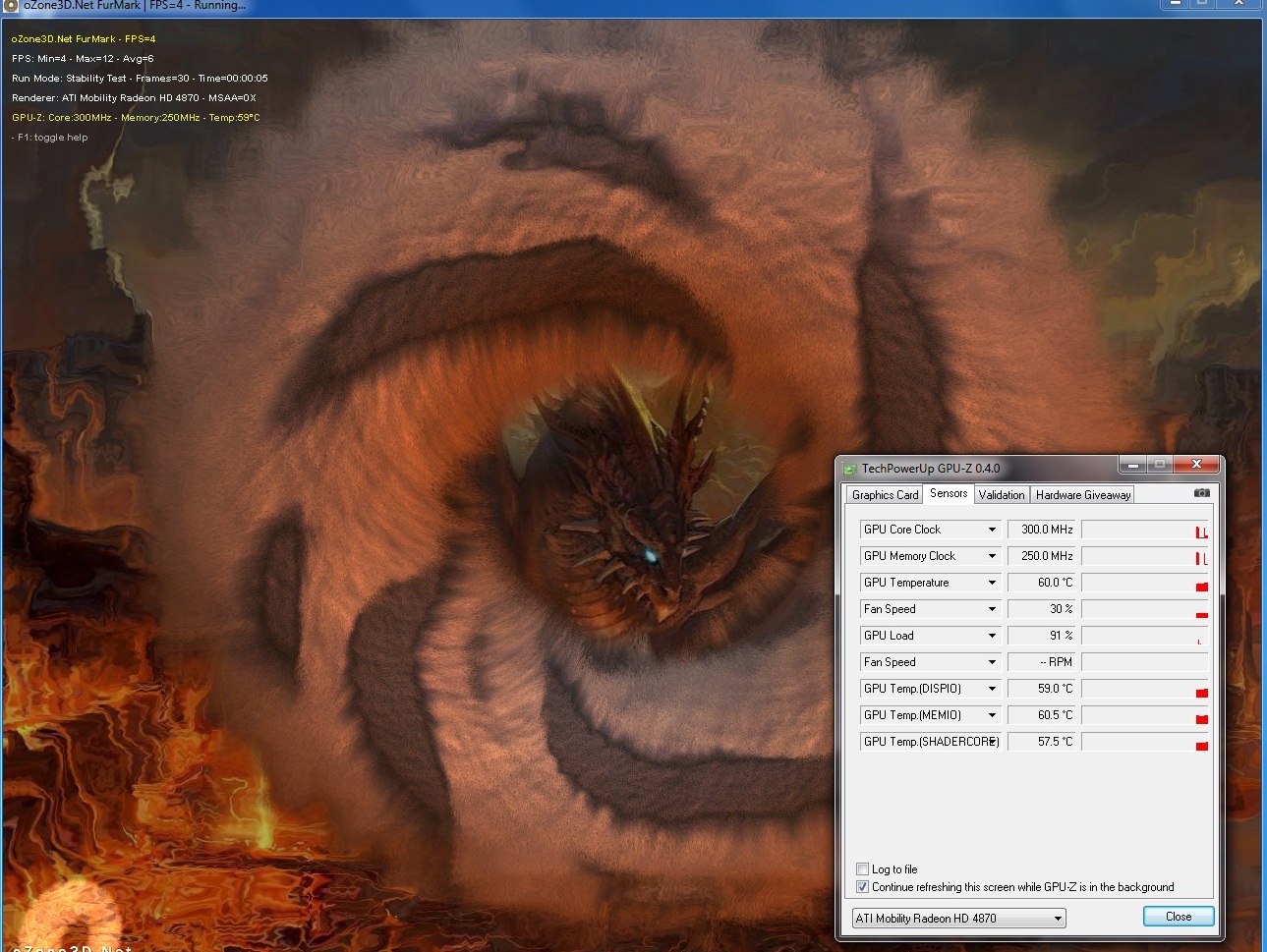Click the MEMIO 60.5 °C value
Image resolution: width=1267 pixels, height=952 pixels.
1043,715
